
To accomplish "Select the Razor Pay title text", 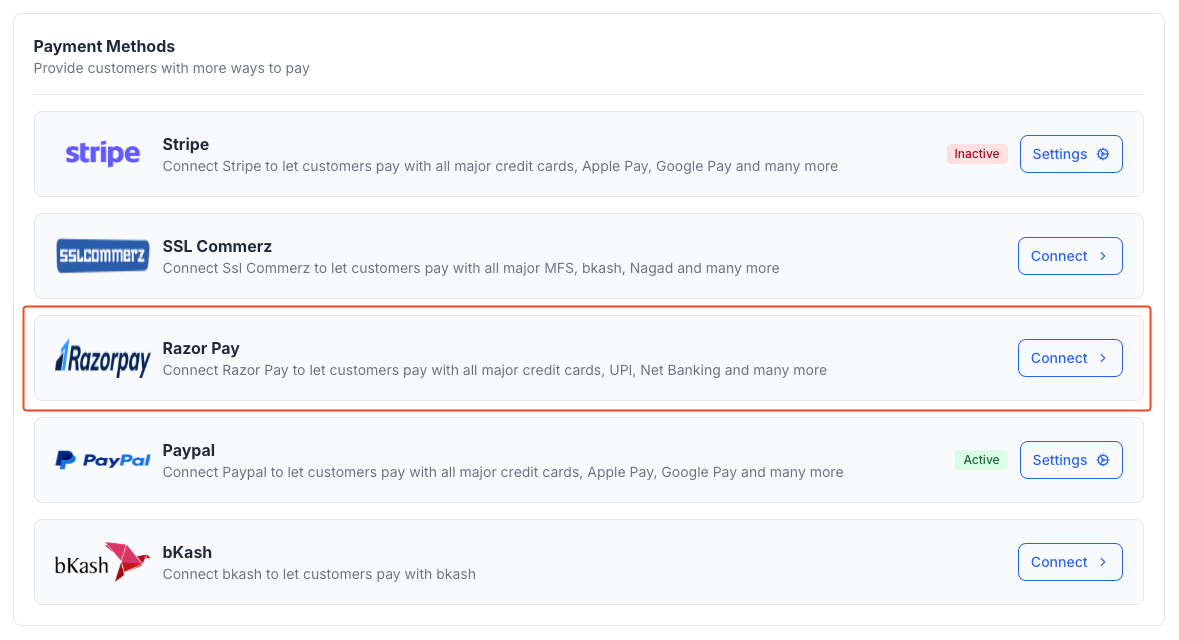I will pyautogui.click(x=201, y=348).
